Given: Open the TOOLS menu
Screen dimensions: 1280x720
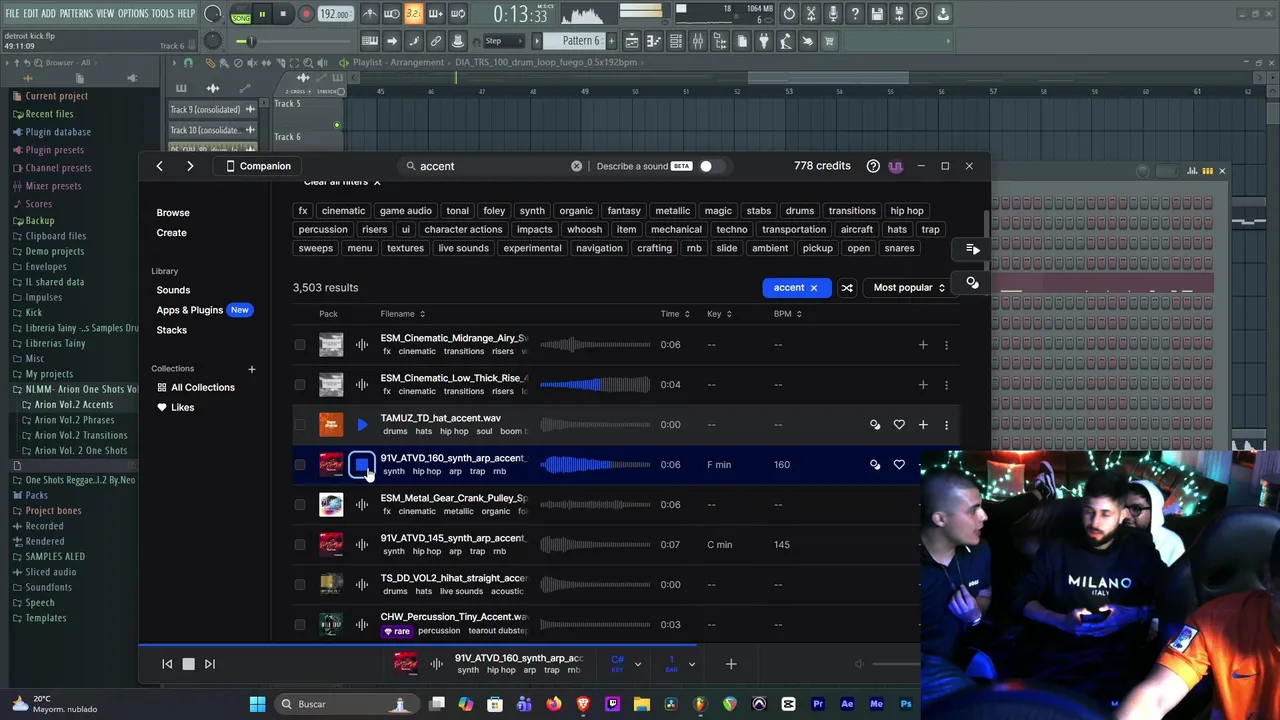Looking at the screenshot, I should click(163, 14).
